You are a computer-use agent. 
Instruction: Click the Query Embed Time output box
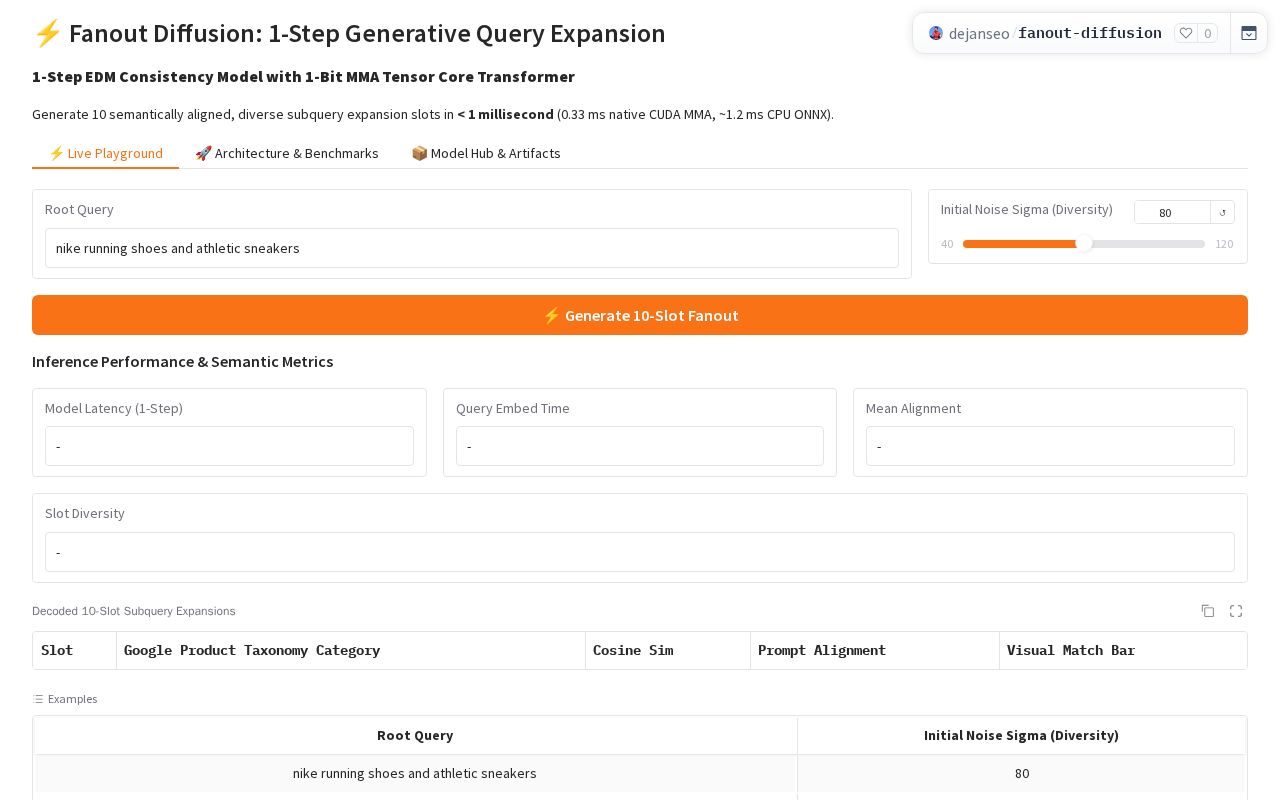pyautogui.click(x=640, y=446)
